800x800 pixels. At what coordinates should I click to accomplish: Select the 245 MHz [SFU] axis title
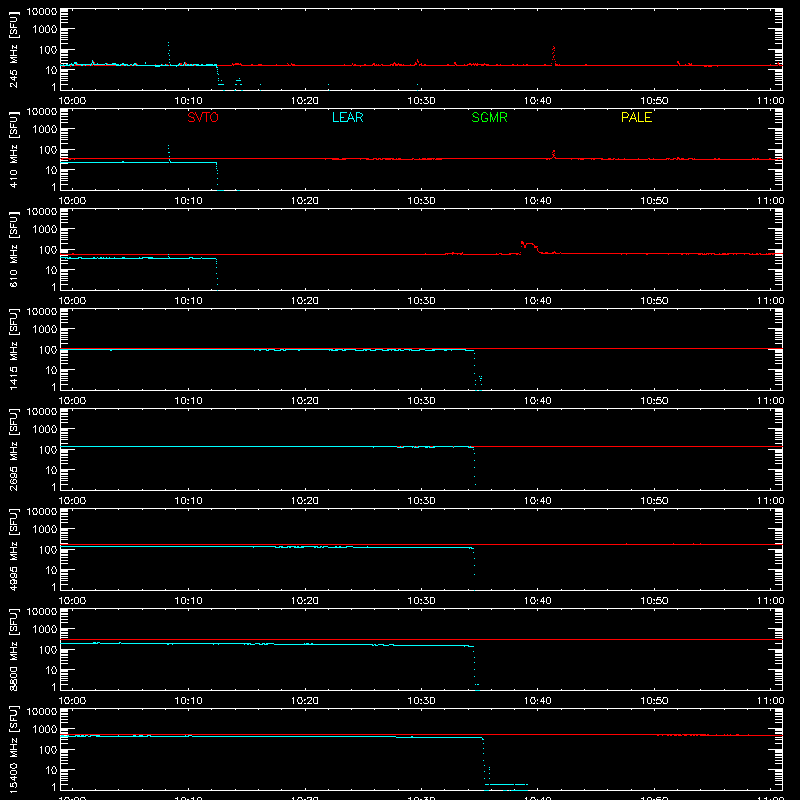(14, 49)
